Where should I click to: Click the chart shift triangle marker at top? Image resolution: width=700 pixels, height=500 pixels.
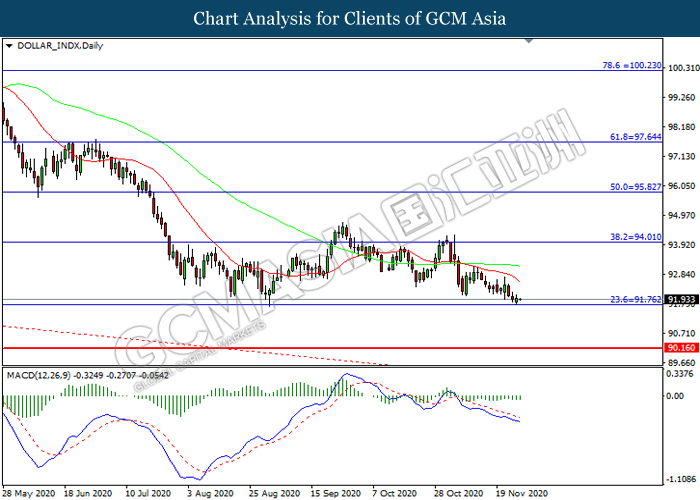tap(529, 41)
